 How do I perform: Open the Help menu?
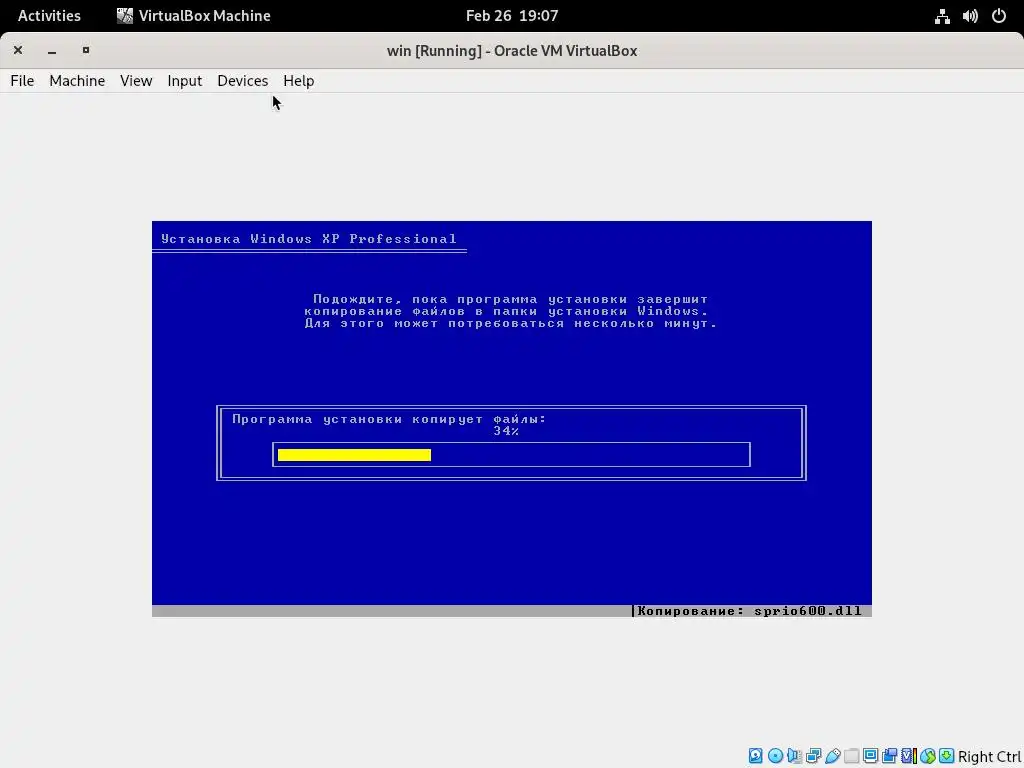pos(298,80)
